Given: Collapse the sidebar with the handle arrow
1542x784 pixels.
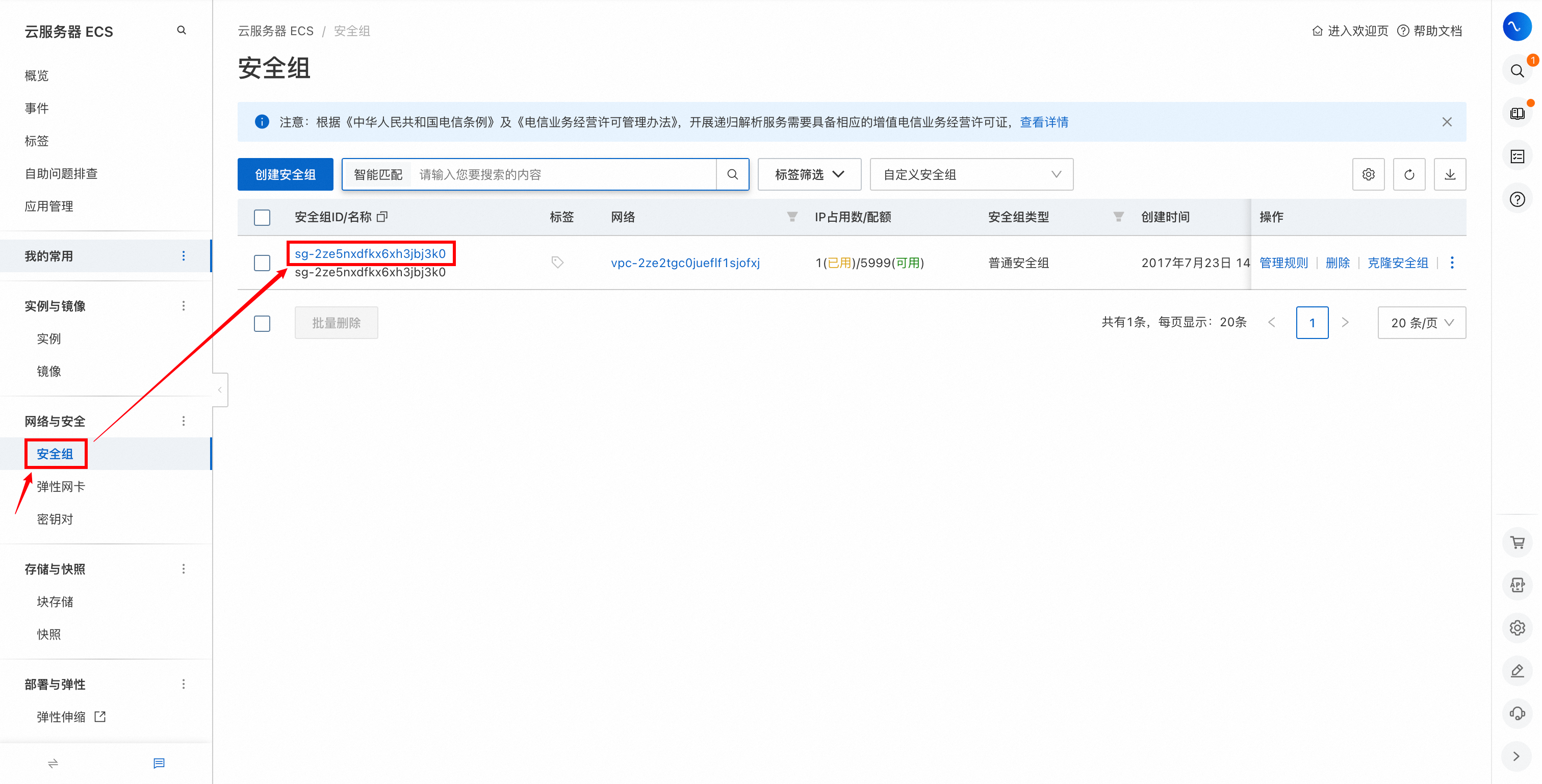Looking at the screenshot, I should (x=220, y=389).
